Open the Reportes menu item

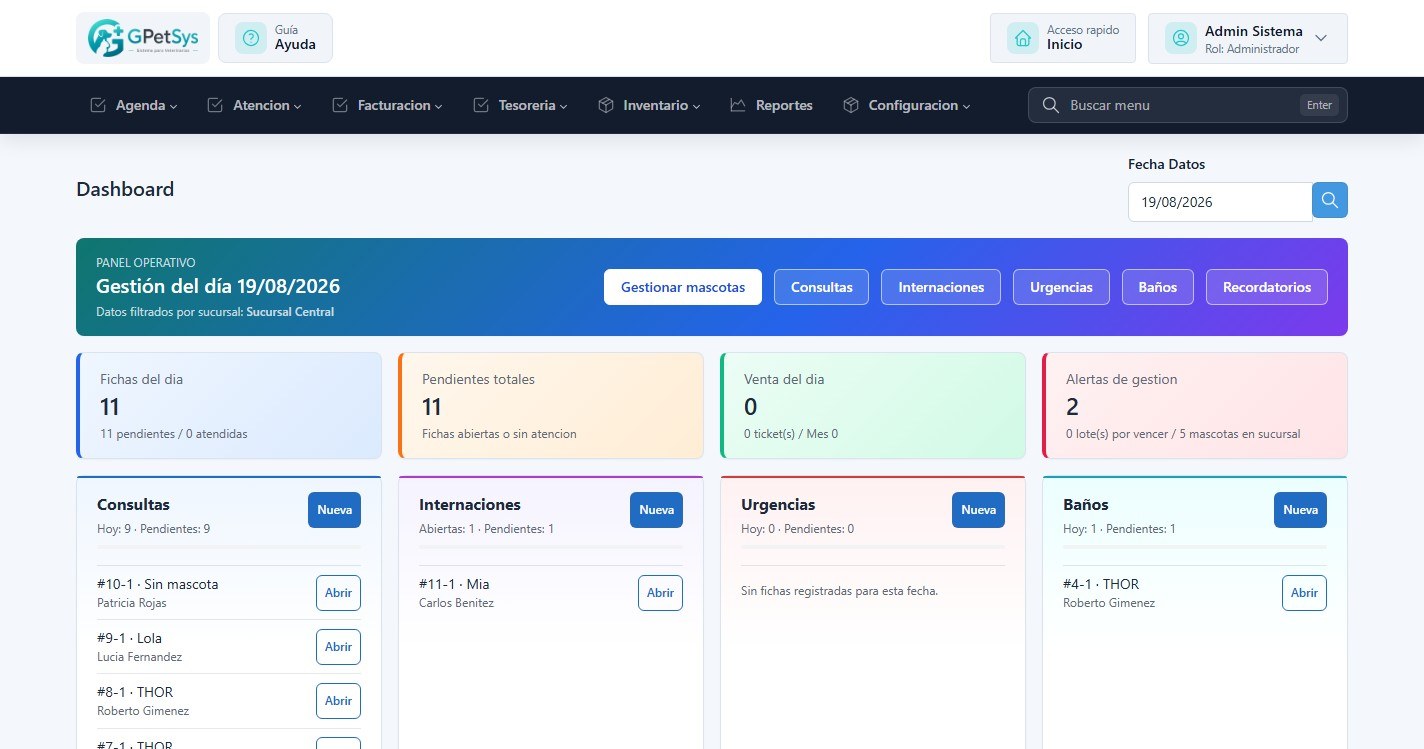point(771,105)
